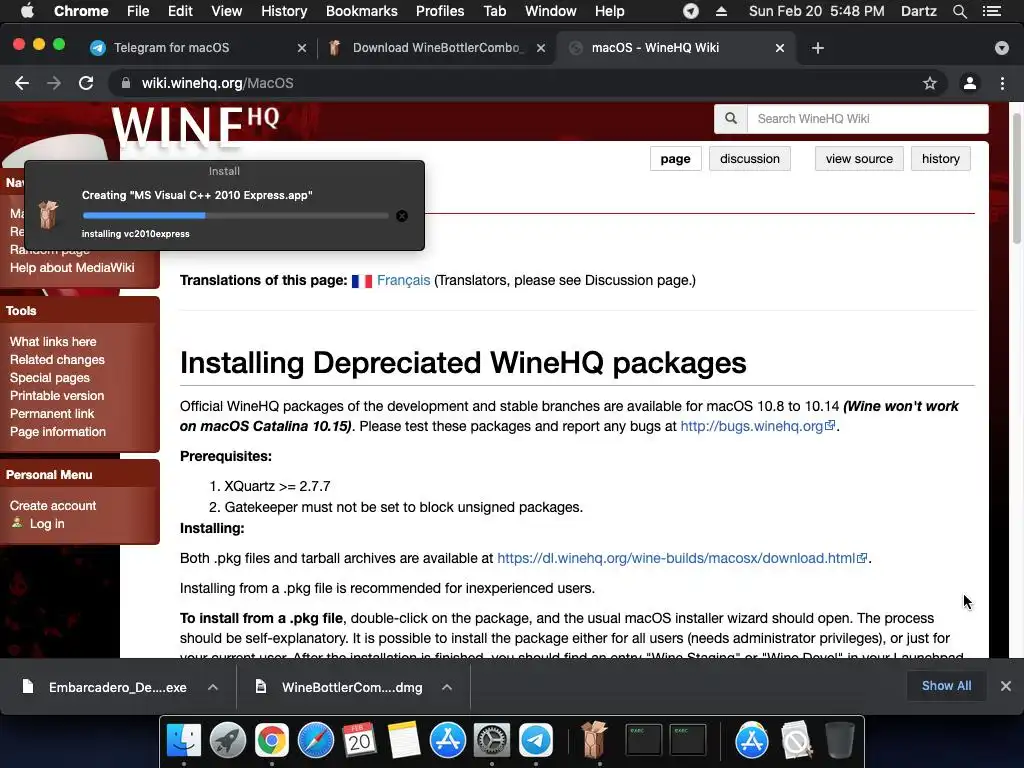Bookmark this page with the star icon
The height and width of the screenshot is (768, 1024).
[x=929, y=83]
